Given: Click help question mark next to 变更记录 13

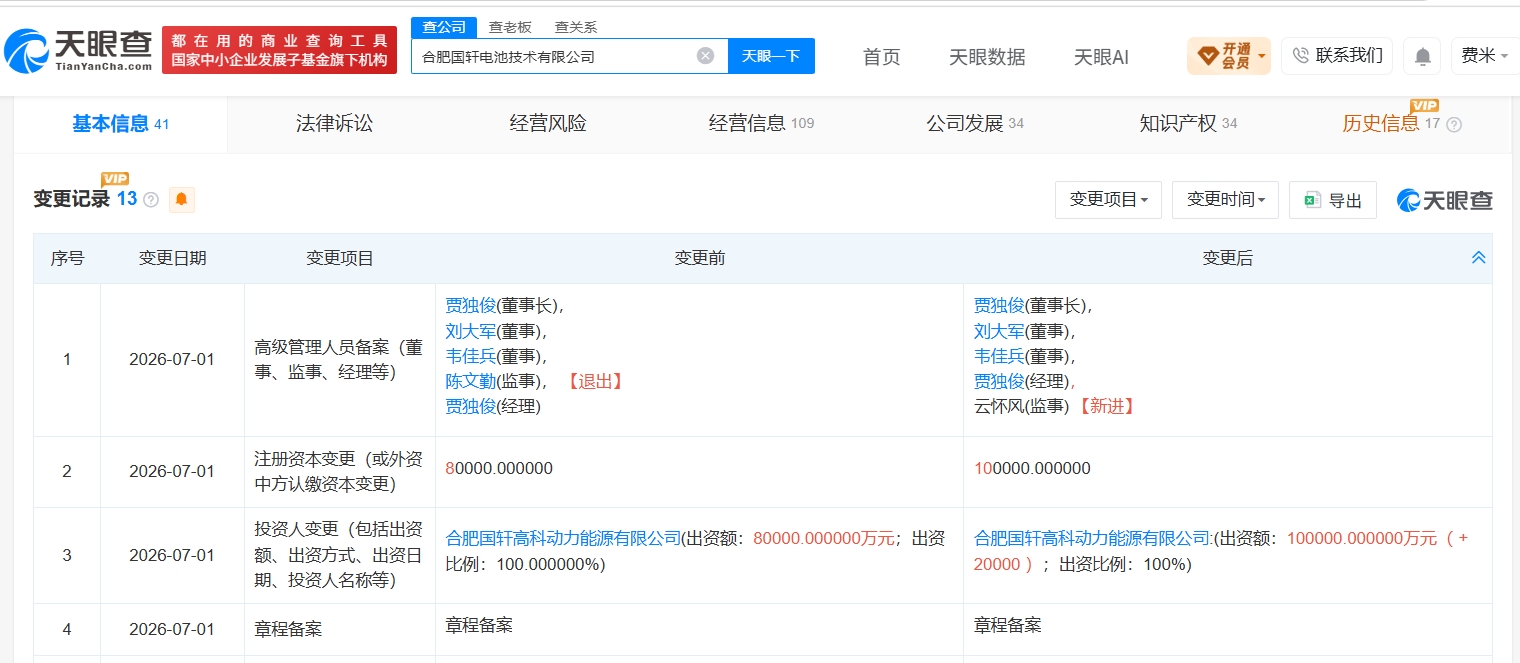Looking at the screenshot, I should tap(151, 200).
